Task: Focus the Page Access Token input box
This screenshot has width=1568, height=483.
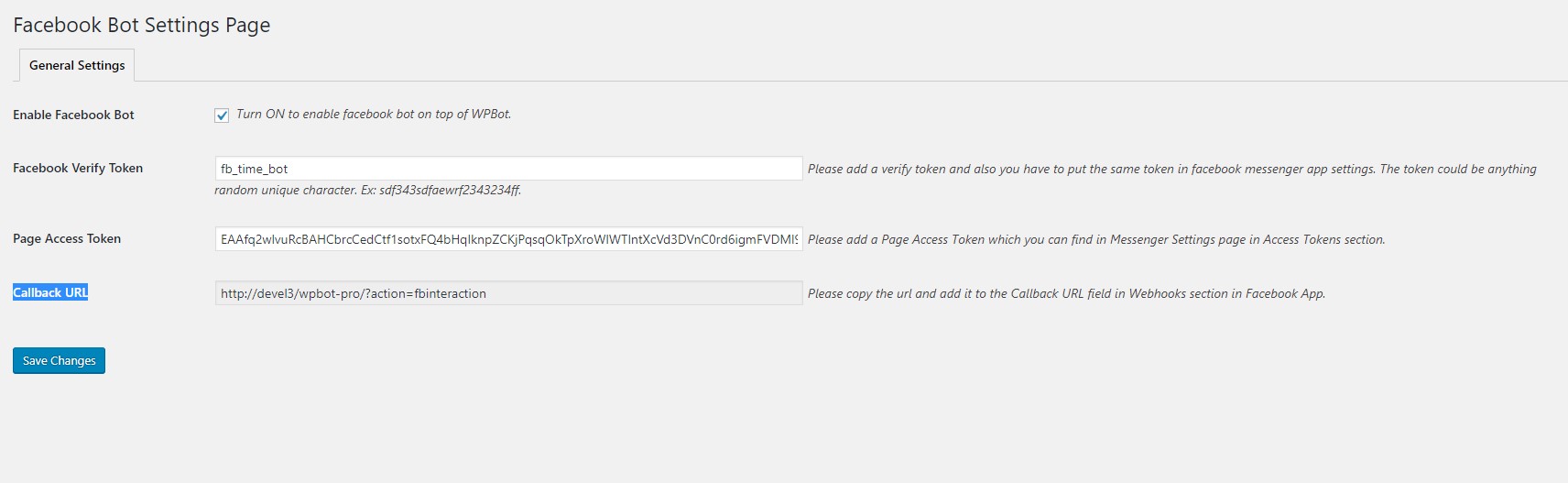Action: pyautogui.click(x=508, y=239)
